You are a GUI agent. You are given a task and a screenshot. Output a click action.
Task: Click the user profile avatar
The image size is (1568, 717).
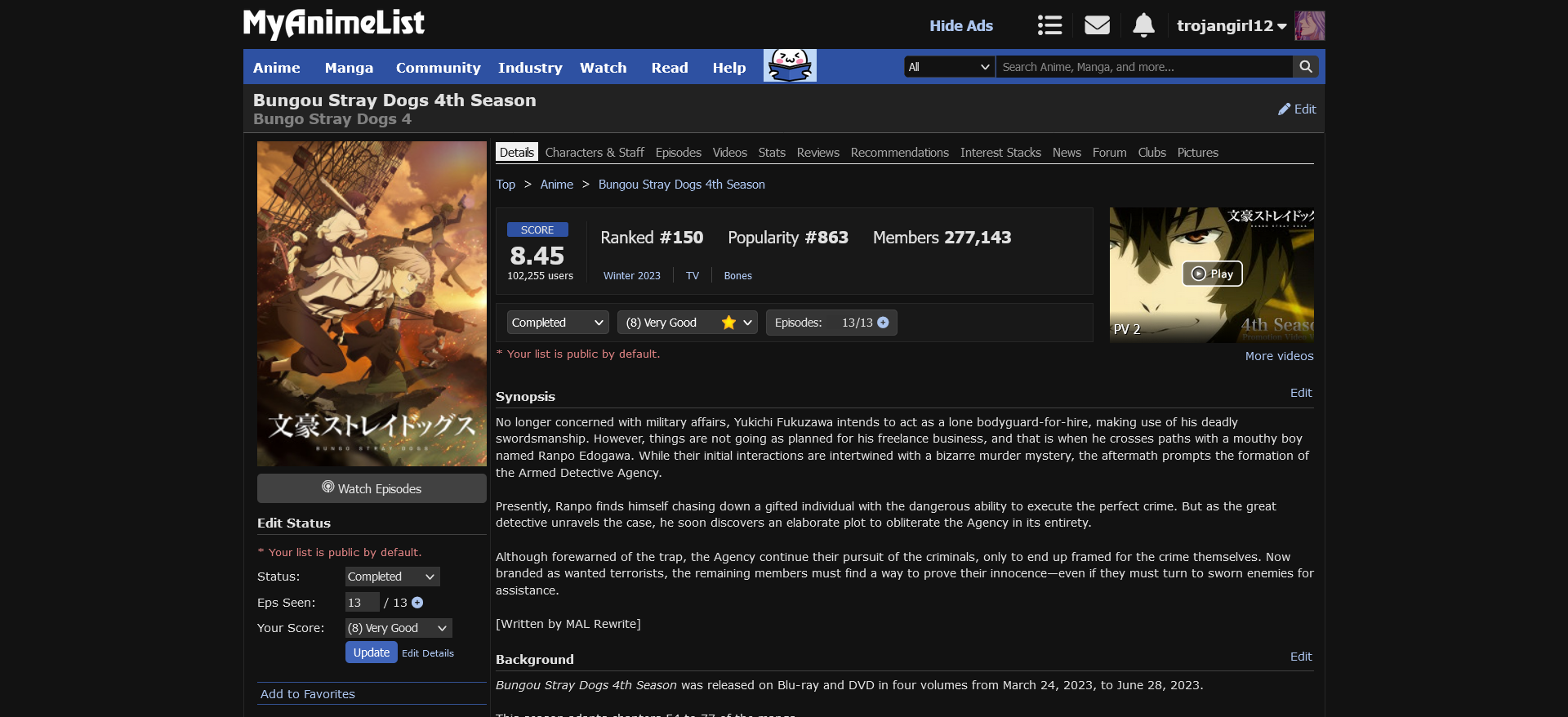coord(1309,25)
